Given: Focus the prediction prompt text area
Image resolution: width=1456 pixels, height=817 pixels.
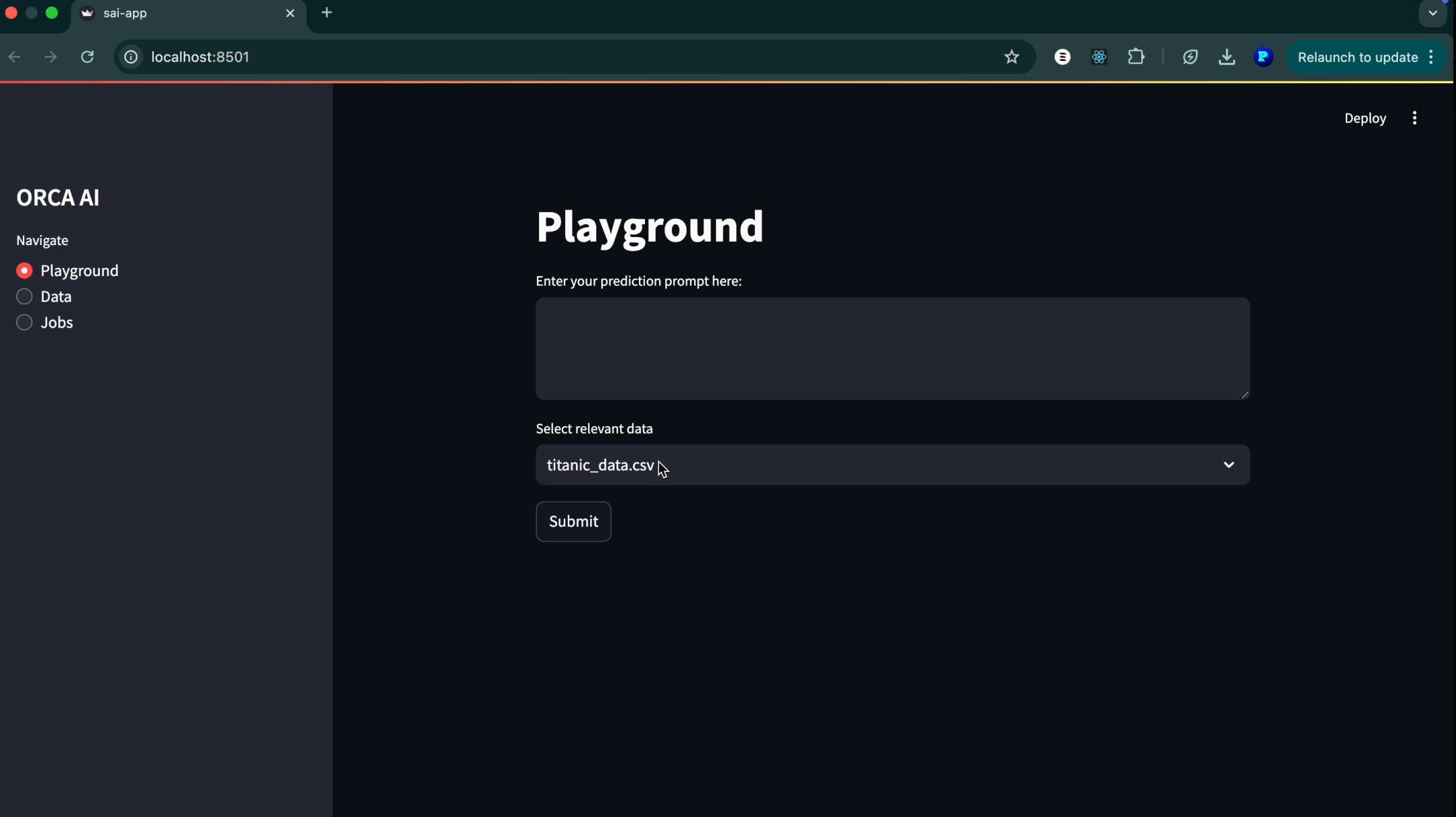Looking at the screenshot, I should point(892,348).
